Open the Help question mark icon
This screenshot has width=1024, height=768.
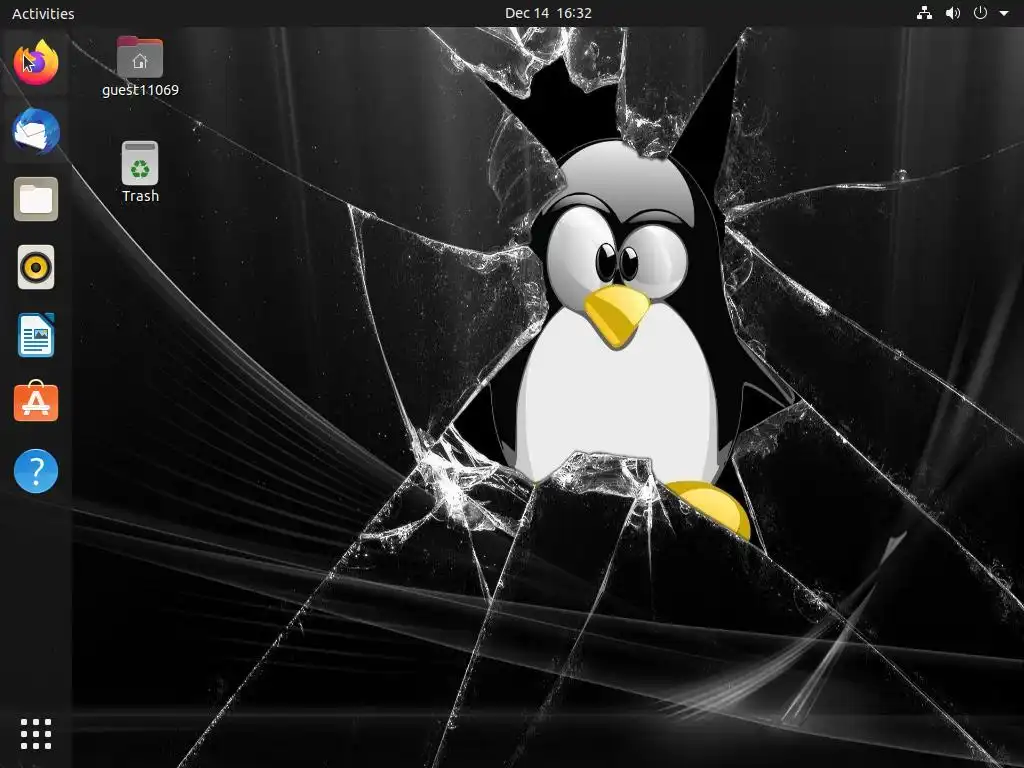pyautogui.click(x=36, y=471)
